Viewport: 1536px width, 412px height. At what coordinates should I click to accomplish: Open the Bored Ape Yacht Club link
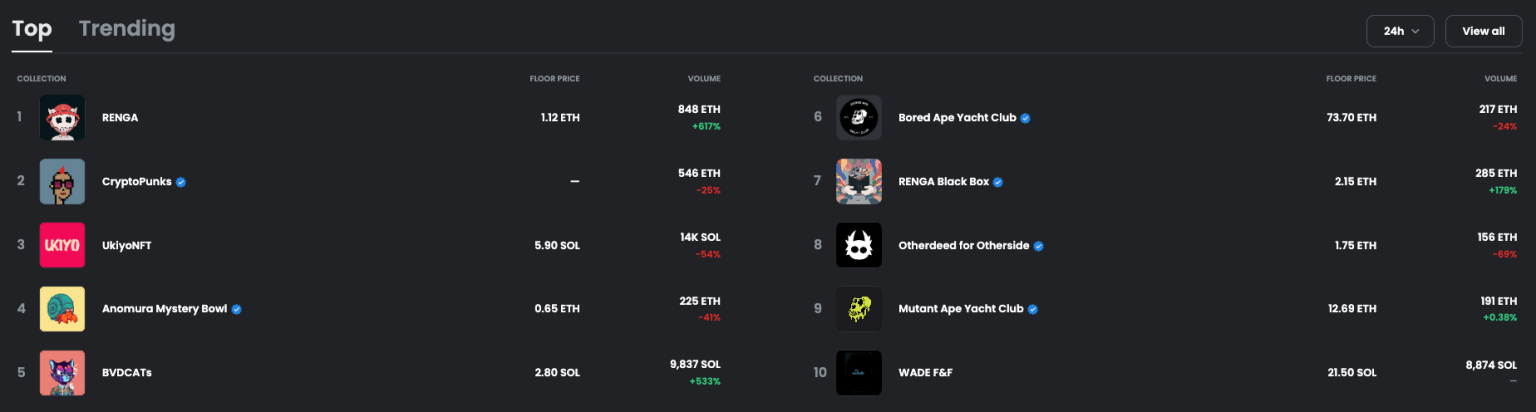click(x=957, y=118)
